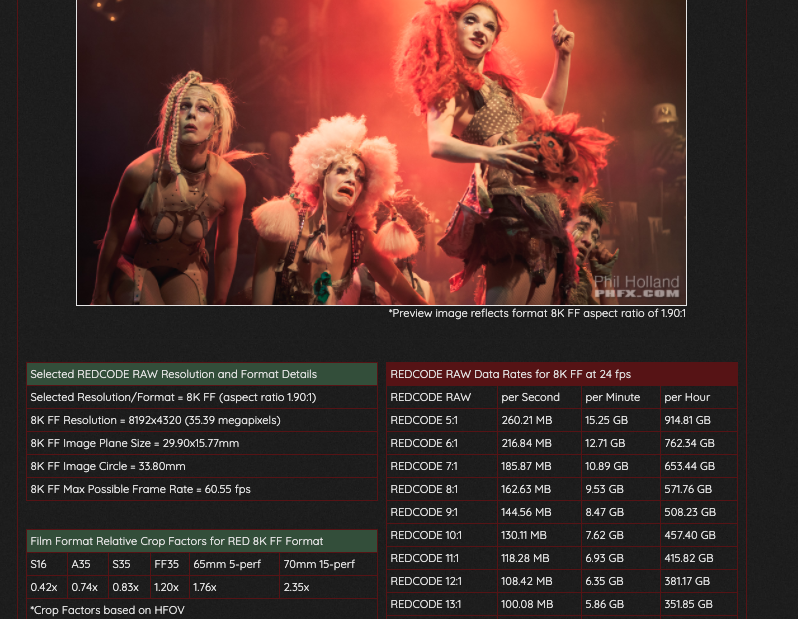Image resolution: width=798 pixels, height=619 pixels.
Task: Select the 1.76x crop factor
Action: (234, 587)
